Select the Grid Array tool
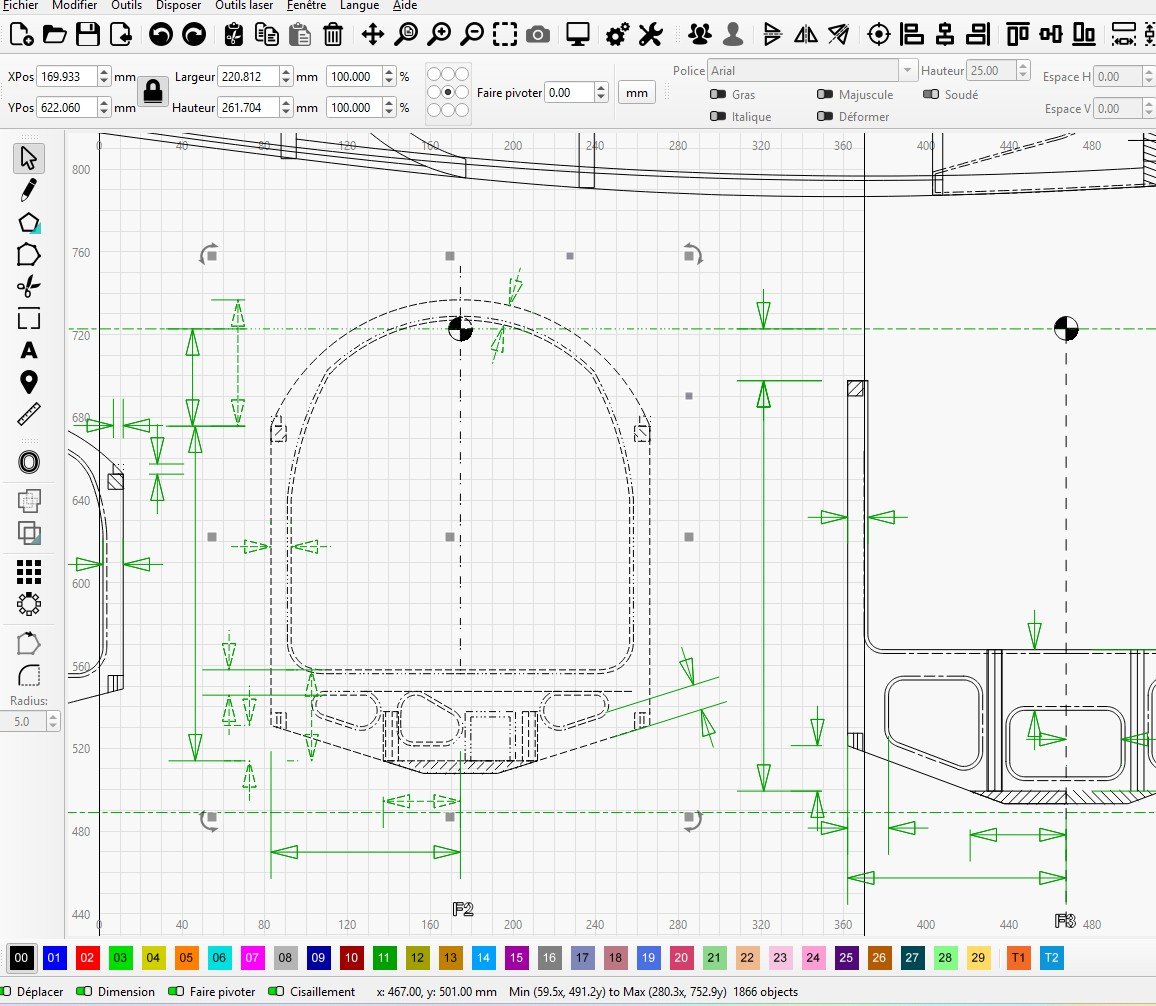Image resolution: width=1156 pixels, height=1006 pixels. click(29, 571)
